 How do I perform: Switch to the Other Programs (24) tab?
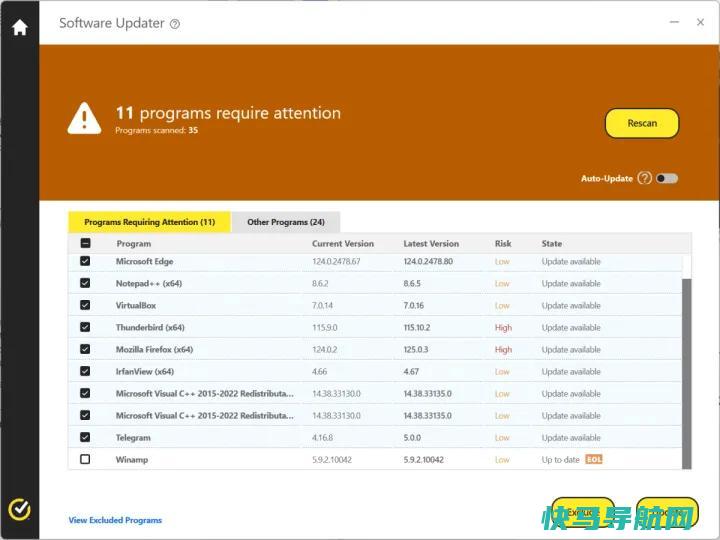pyautogui.click(x=286, y=222)
